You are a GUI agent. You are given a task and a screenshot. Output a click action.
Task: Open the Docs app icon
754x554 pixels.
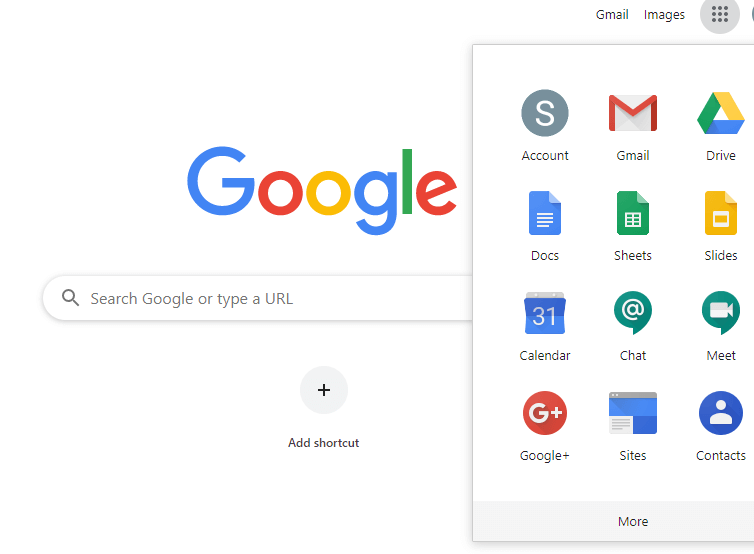[545, 213]
